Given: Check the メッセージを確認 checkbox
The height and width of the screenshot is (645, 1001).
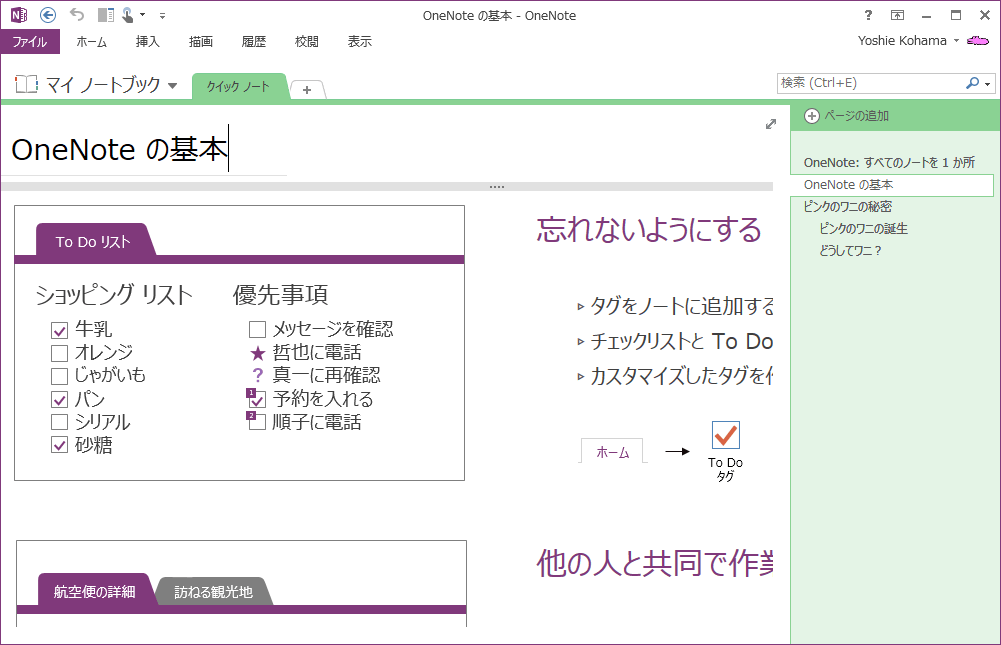Looking at the screenshot, I should point(257,330).
